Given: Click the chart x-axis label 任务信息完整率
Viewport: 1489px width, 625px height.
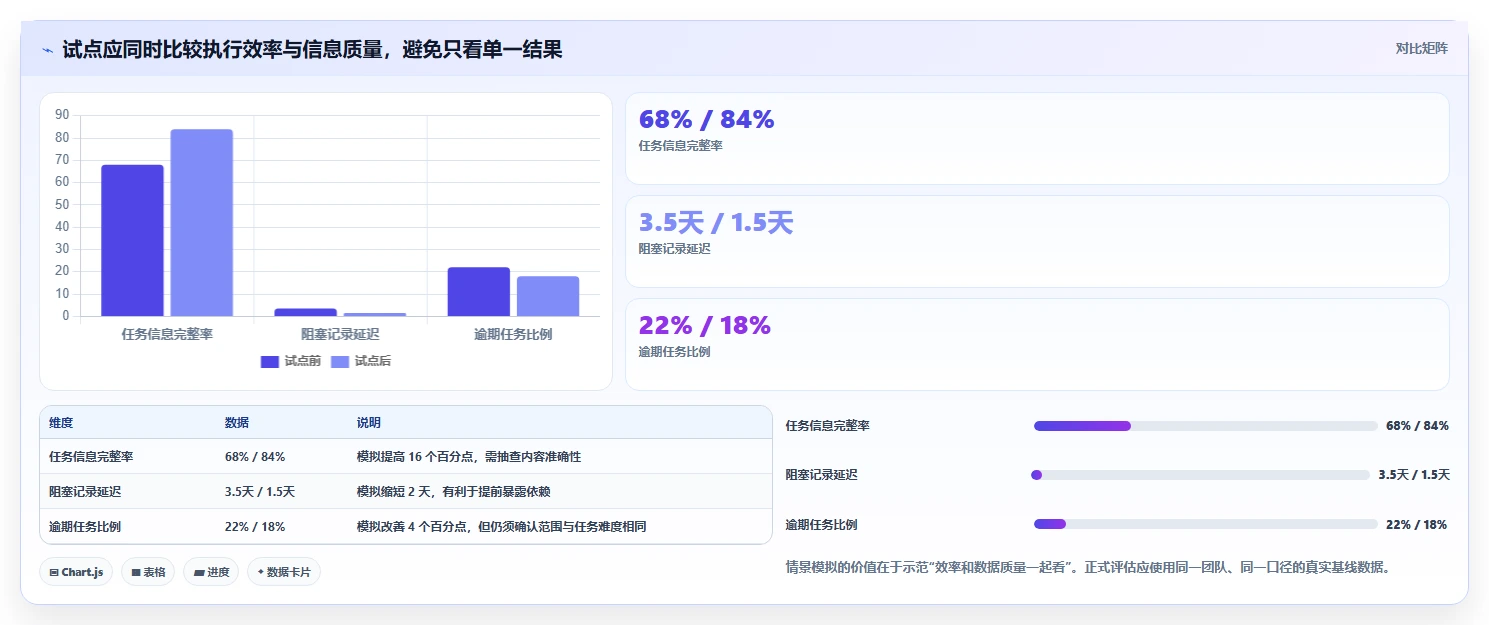Looking at the screenshot, I should (x=167, y=334).
